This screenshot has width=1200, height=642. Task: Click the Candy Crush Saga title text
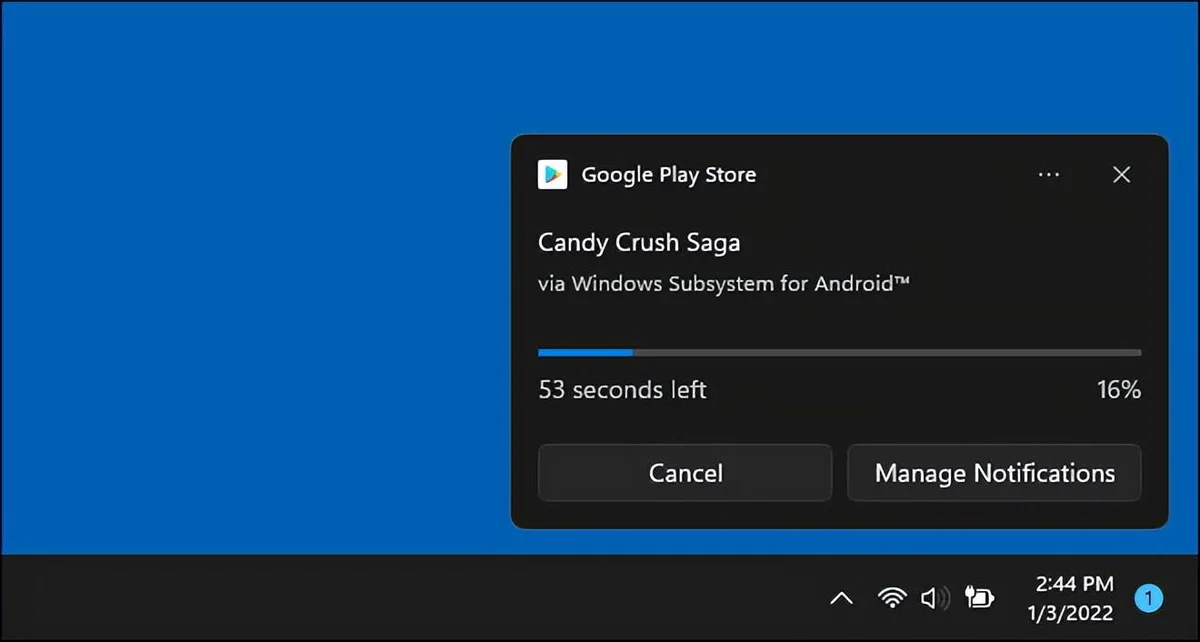pos(639,242)
